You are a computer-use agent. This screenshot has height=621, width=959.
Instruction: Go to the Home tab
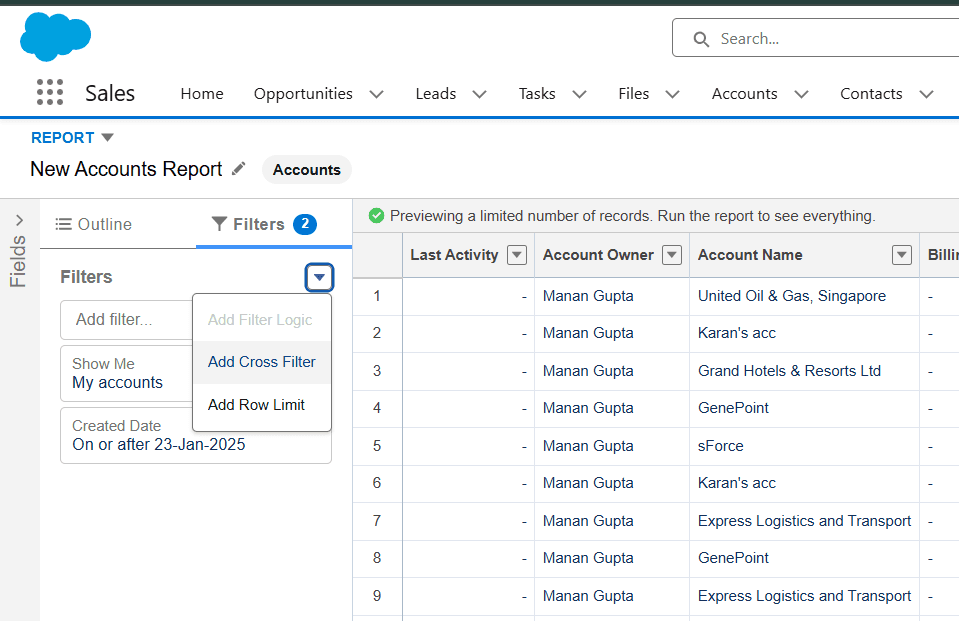pyautogui.click(x=202, y=94)
